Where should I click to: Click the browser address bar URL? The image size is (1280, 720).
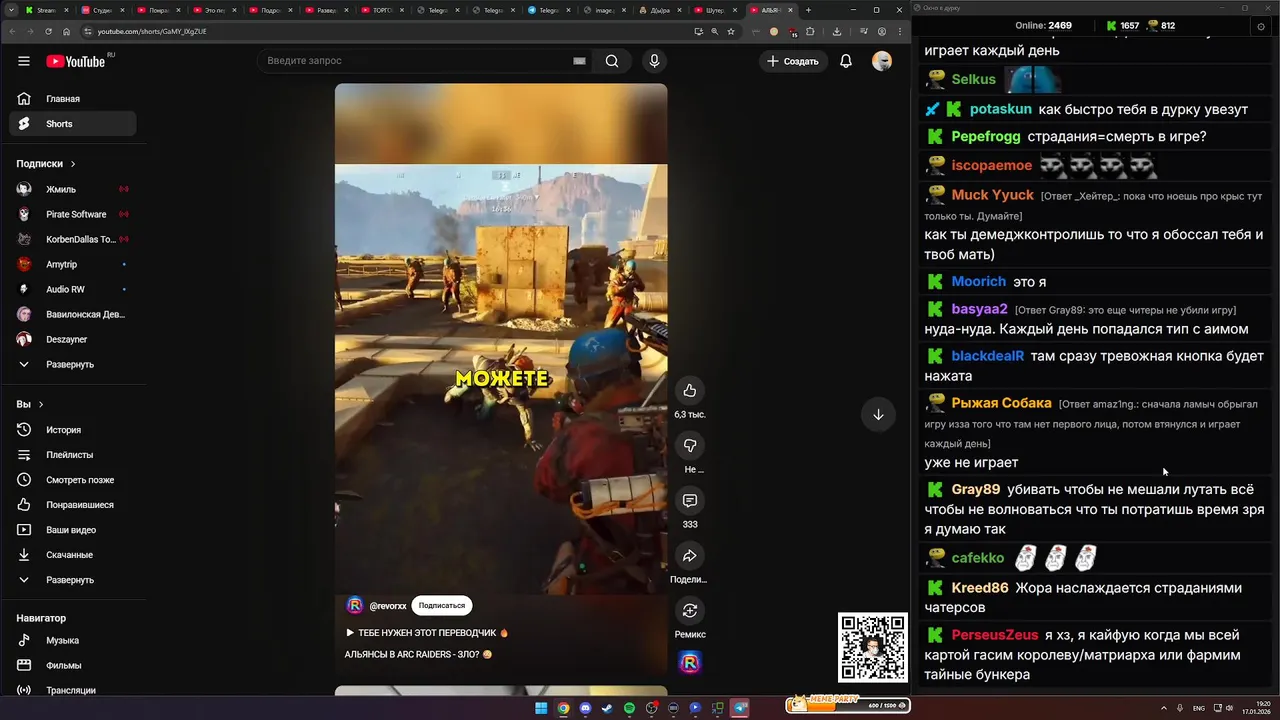[152, 31]
